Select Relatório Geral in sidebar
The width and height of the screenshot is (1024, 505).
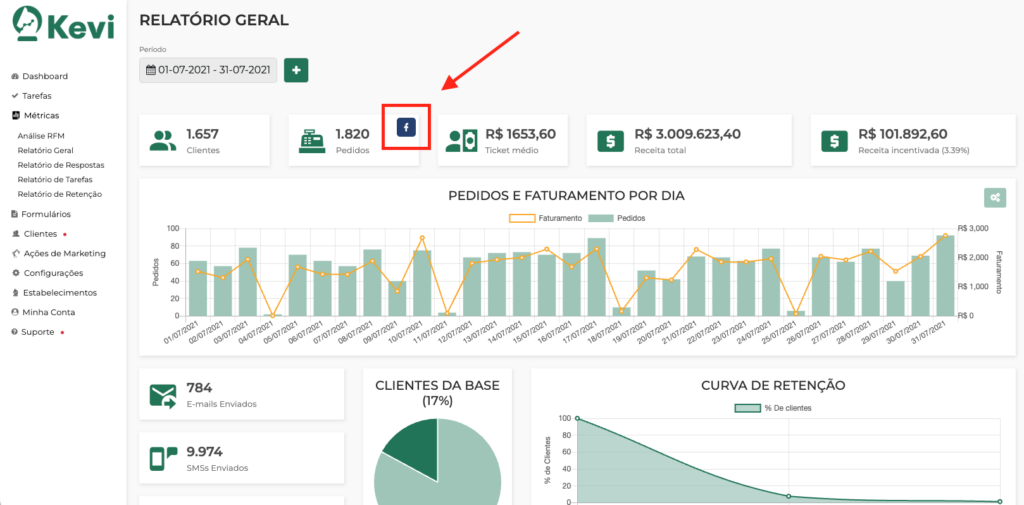pyautogui.click(x=45, y=150)
